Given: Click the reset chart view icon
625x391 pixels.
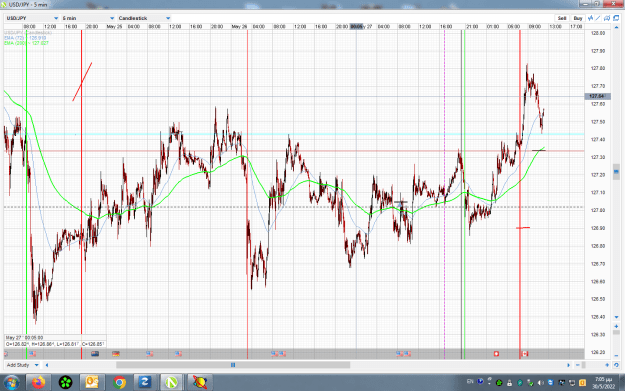Looking at the screenshot, I should (x=616, y=365).
